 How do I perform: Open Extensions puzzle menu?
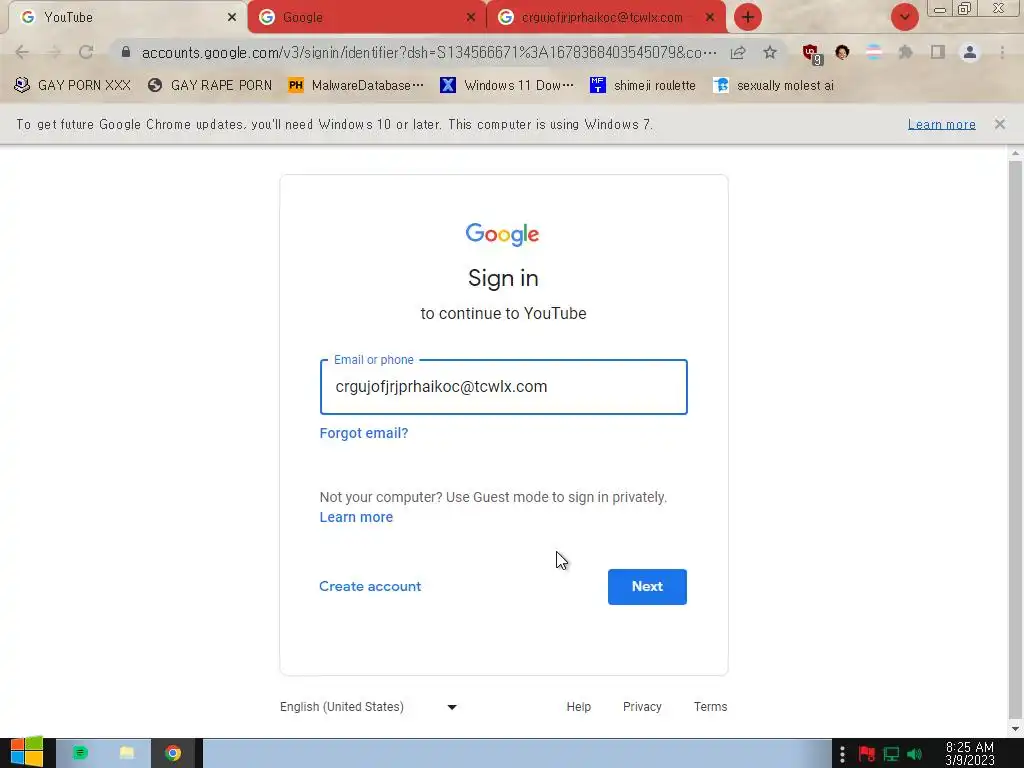[x=905, y=52]
